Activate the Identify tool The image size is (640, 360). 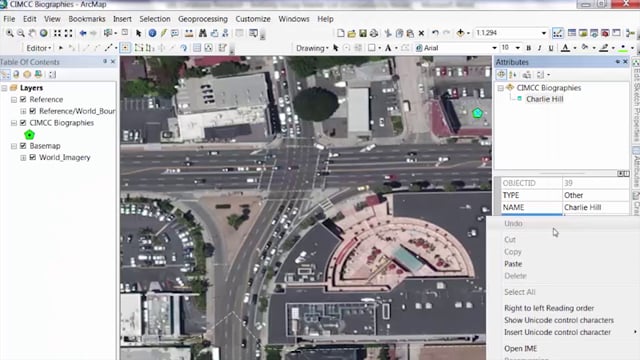tap(152, 33)
